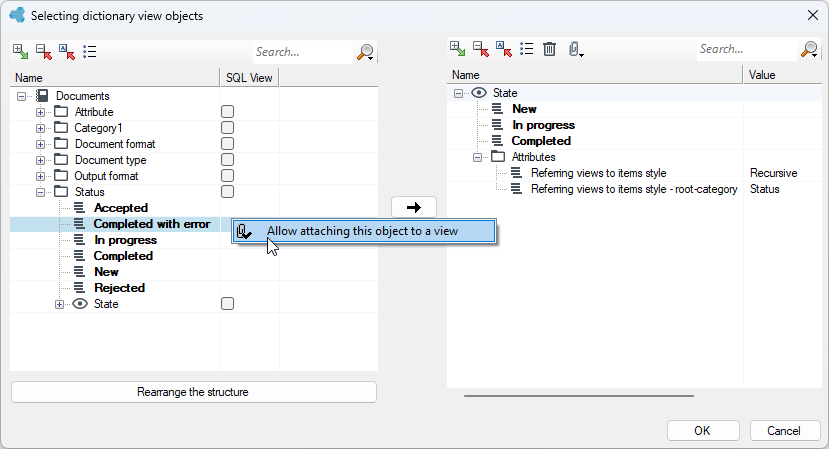Click list view icon in right toolbar

[527, 49]
